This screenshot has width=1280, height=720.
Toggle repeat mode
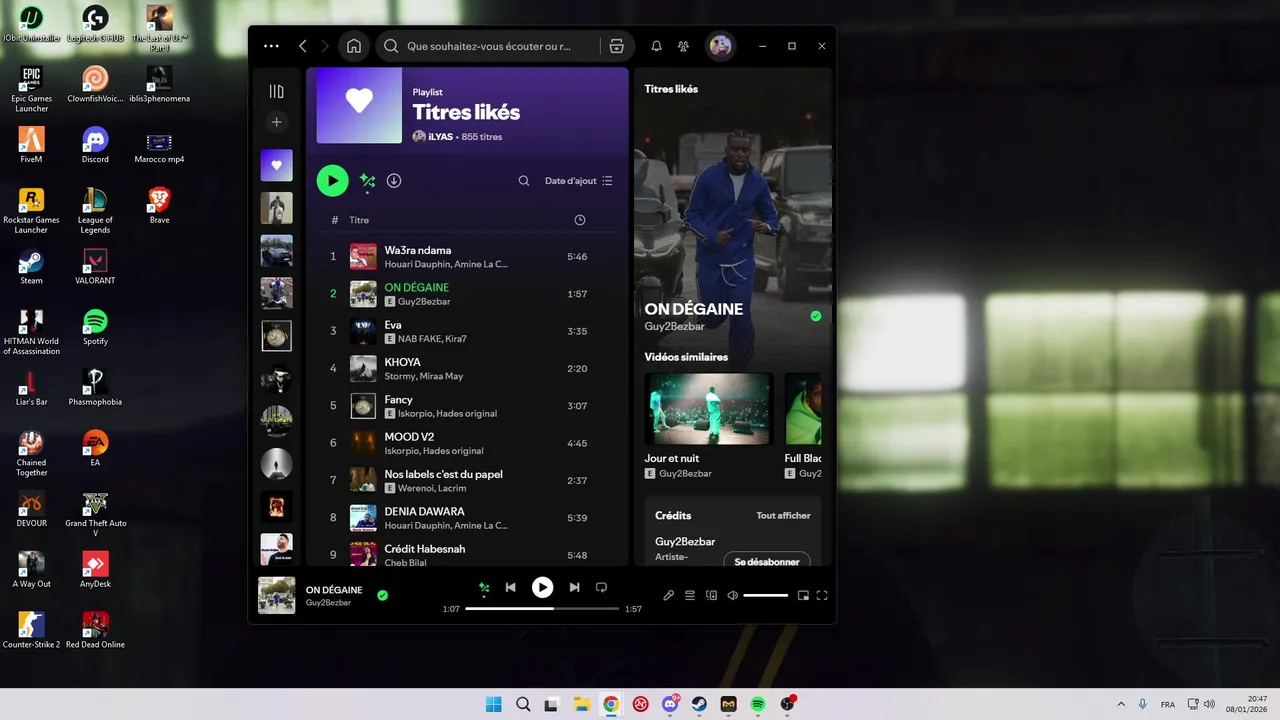[601, 588]
